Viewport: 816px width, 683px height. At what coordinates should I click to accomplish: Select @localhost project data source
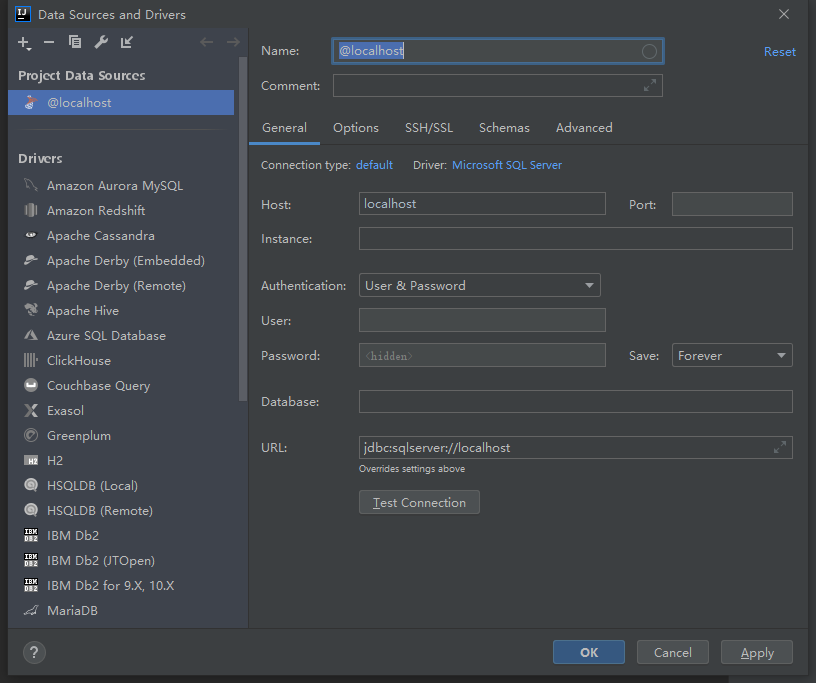[x=121, y=103]
